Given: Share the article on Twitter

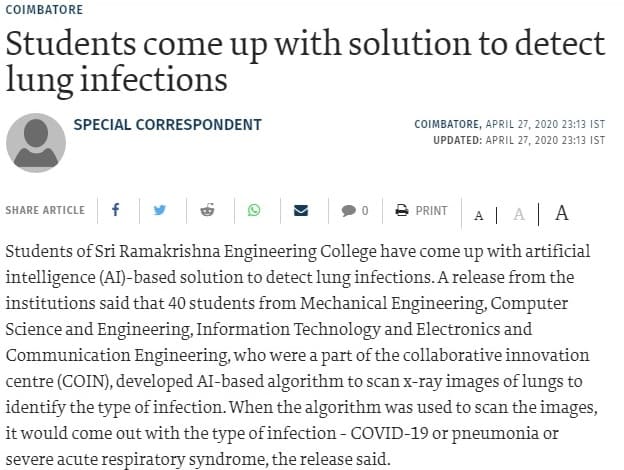Looking at the screenshot, I should click(160, 210).
